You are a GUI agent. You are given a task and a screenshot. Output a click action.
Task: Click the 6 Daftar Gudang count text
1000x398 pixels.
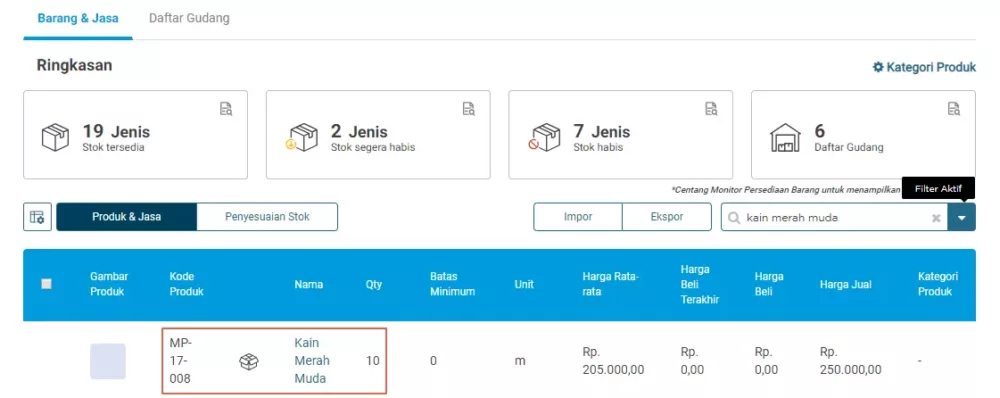[849, 138]
